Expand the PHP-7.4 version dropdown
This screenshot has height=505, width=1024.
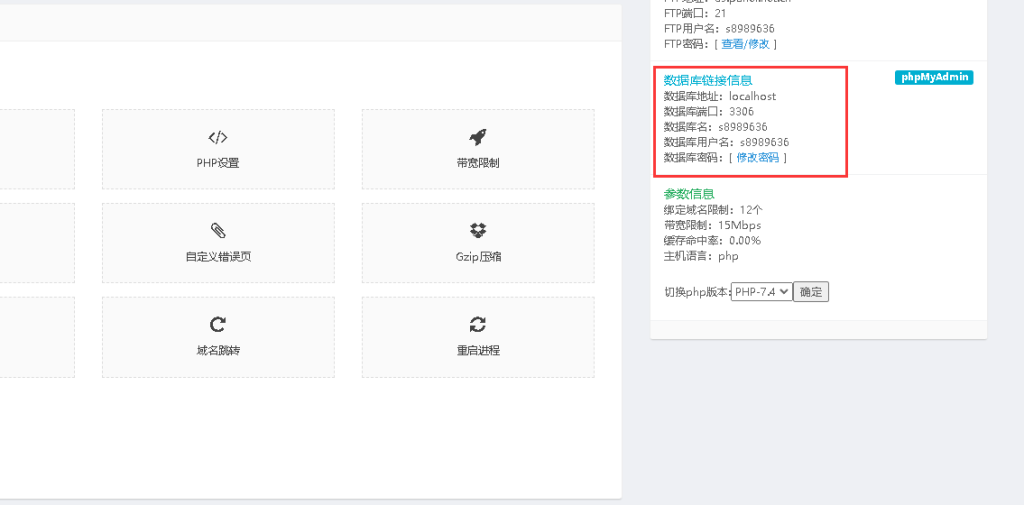point(761,292)
